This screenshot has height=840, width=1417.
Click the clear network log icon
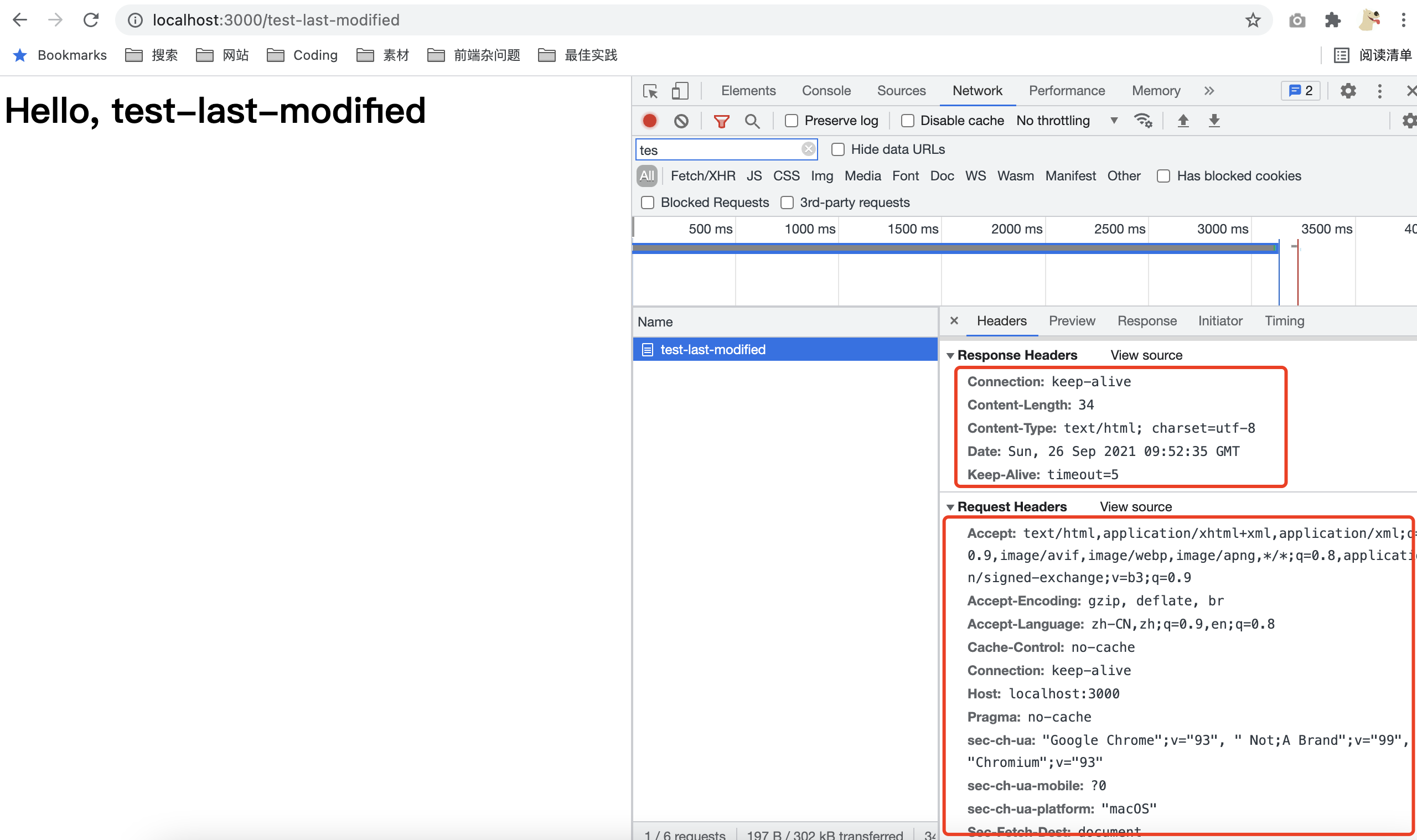681,121
